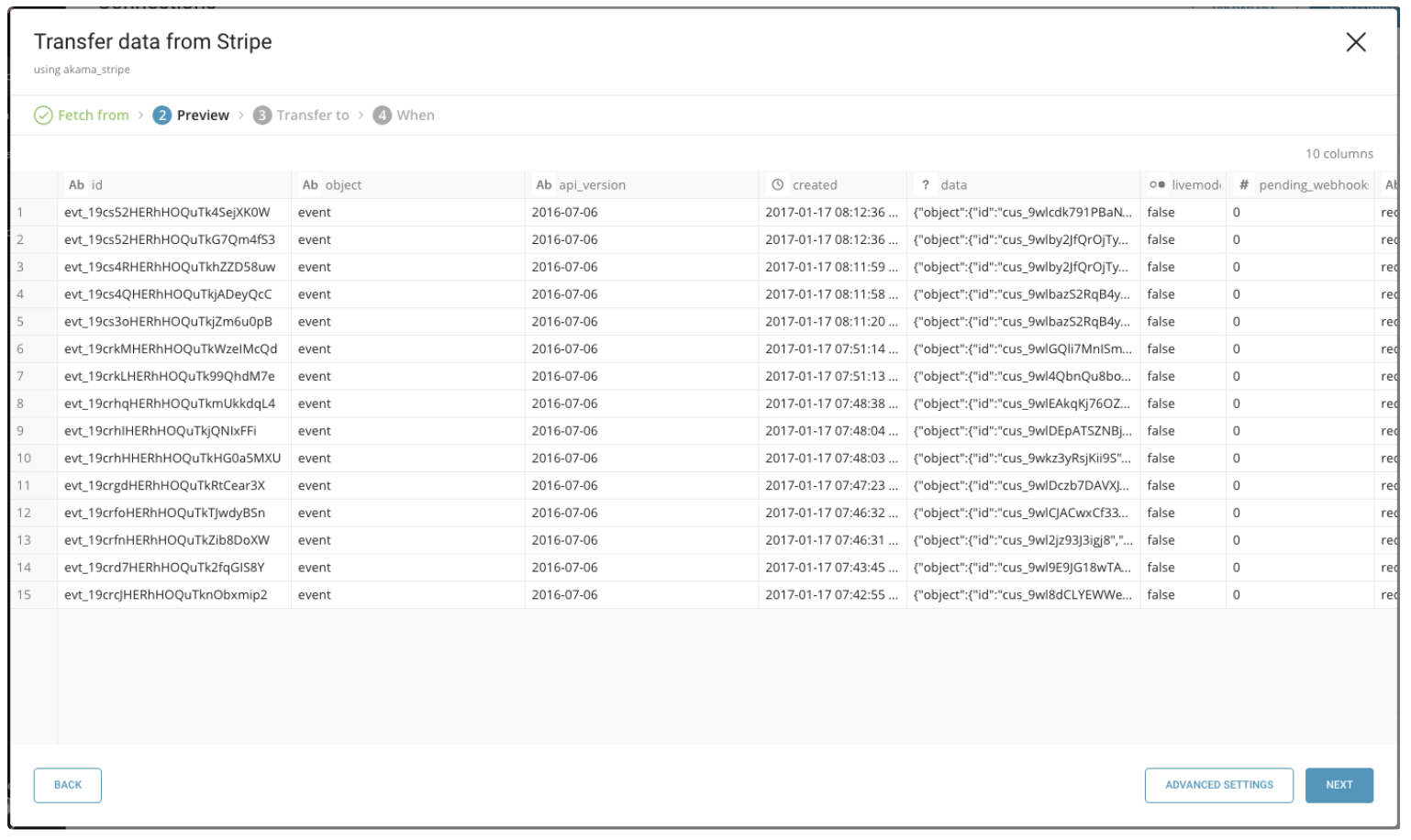This screenshot has width=1411, height=840.
Task: Click the question mark icon of data column
Action: point(926,185)
